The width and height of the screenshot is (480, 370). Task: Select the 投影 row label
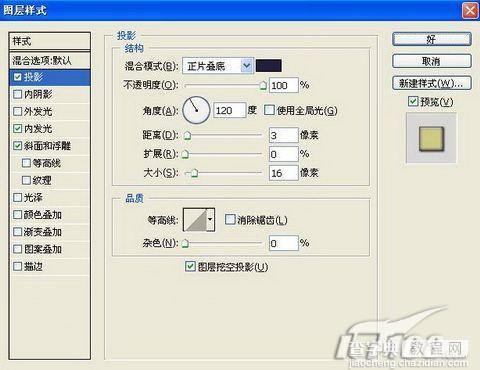coord(33,77)
